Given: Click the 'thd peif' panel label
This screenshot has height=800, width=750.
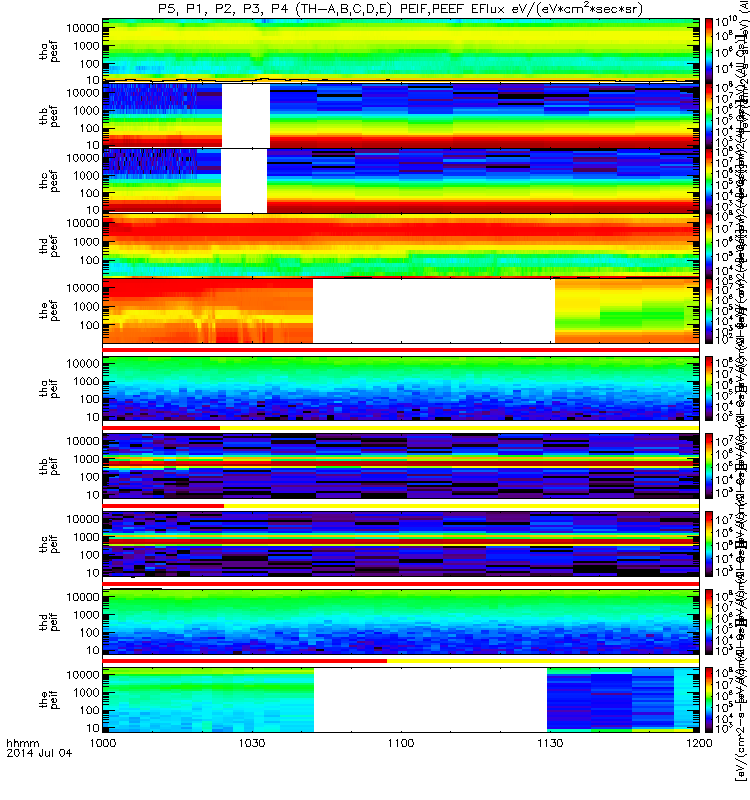Looking at the screenshot, I should [x=49, y=622].
